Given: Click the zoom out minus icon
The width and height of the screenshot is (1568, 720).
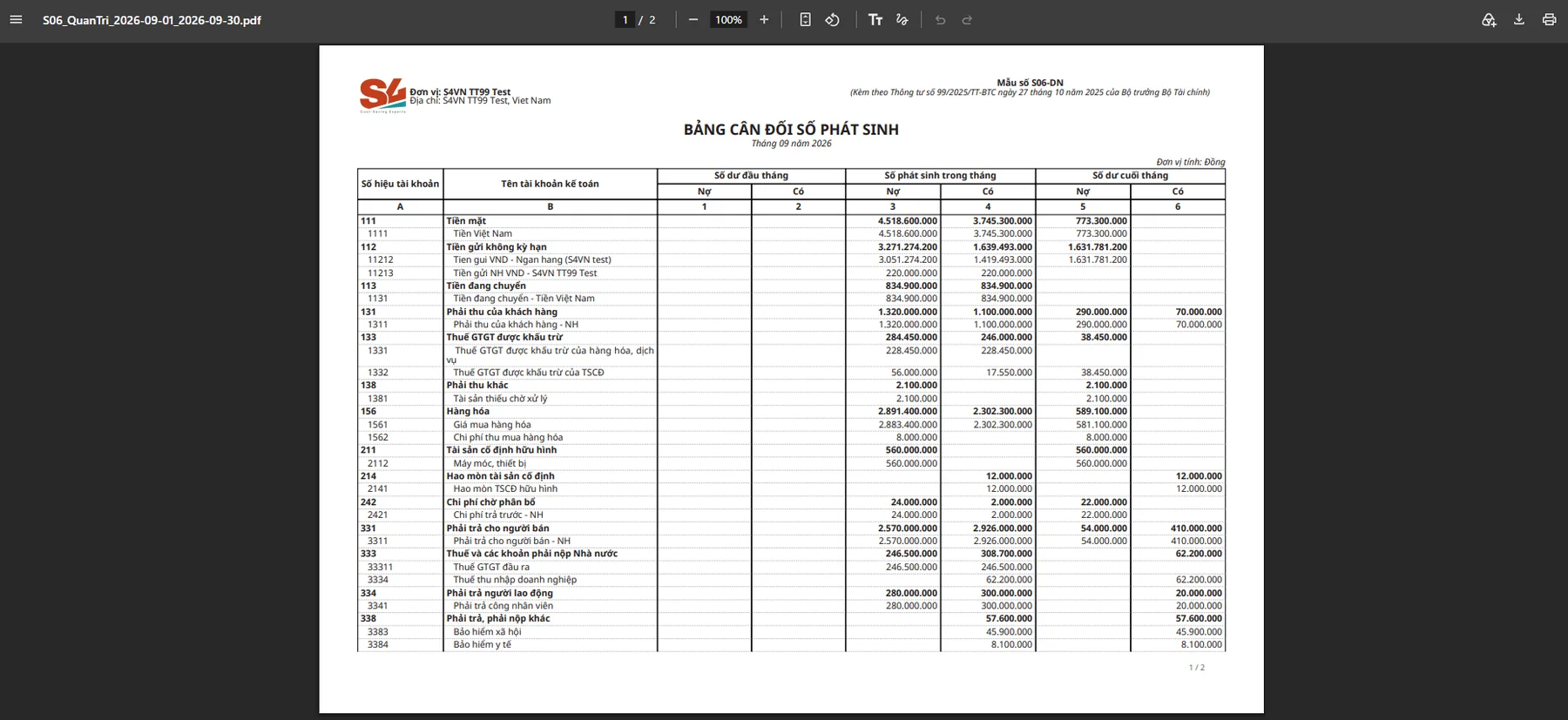Looking at the screenshot, I should (x=693, y=20).
